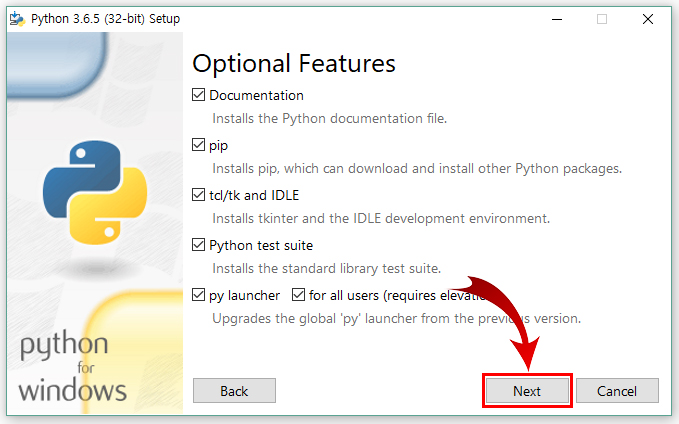Click the 'Optional Features' heading

click(294, 64)
